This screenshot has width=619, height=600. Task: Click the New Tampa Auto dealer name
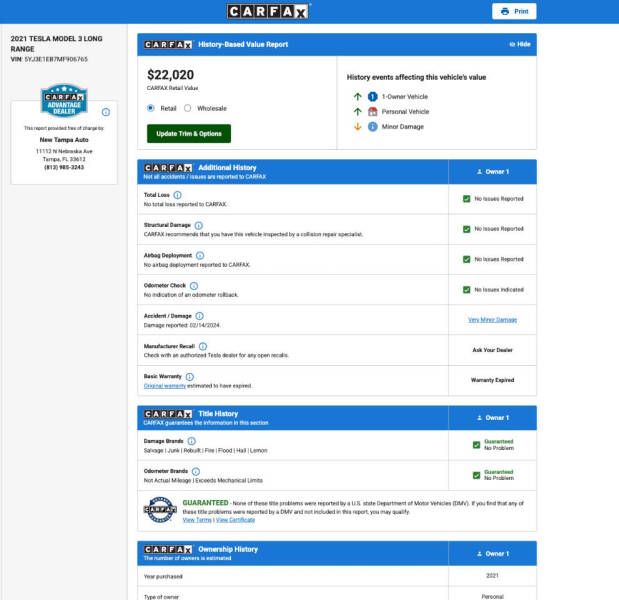click(x=64, y=140)
